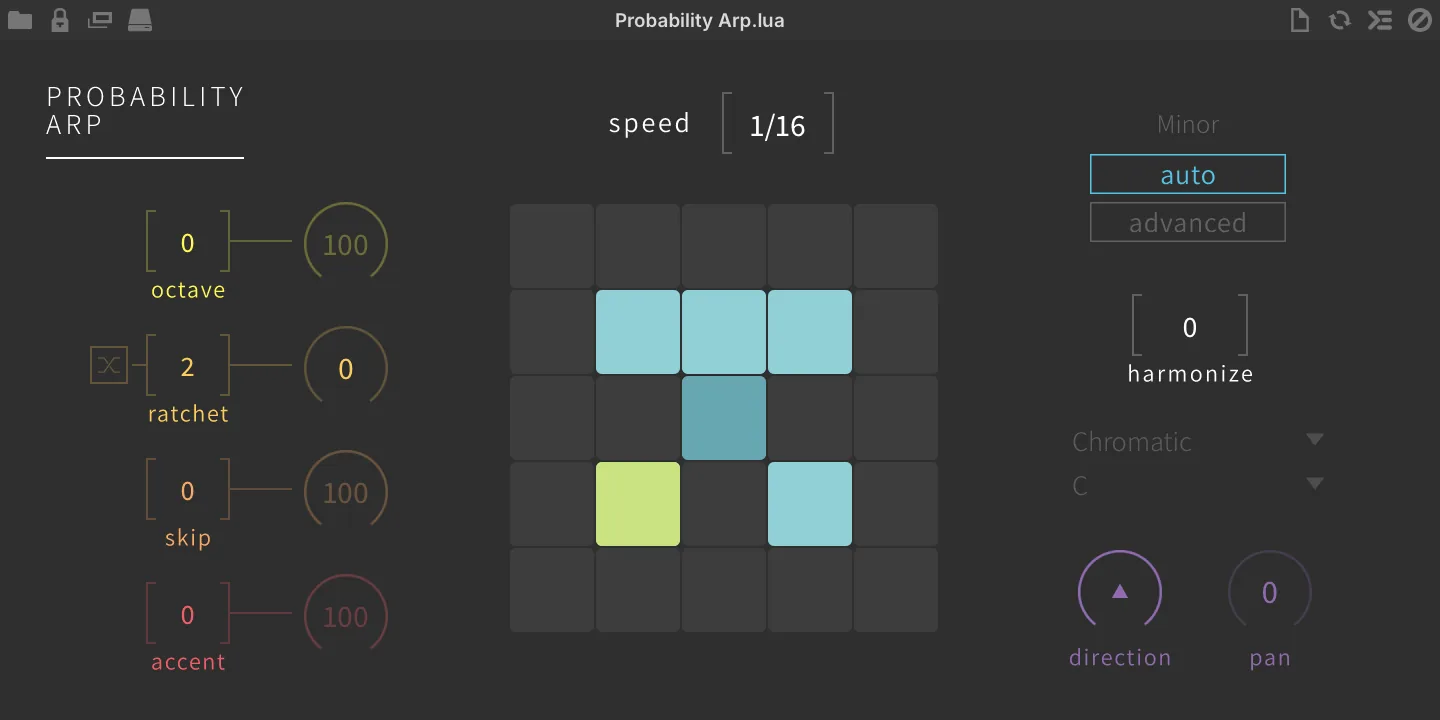Click the "PROBABILITY ARP" heading
This screenshot has height=720, width=1440.
145,110
